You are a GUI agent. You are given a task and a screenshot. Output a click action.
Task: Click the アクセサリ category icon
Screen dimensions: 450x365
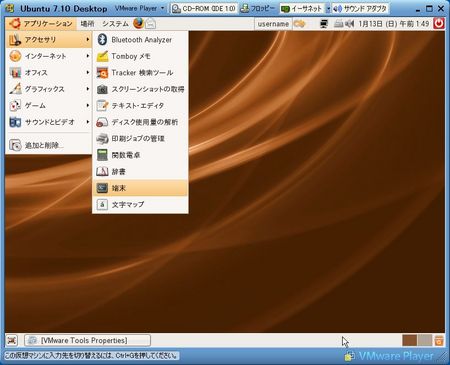(x=15, y=40)
